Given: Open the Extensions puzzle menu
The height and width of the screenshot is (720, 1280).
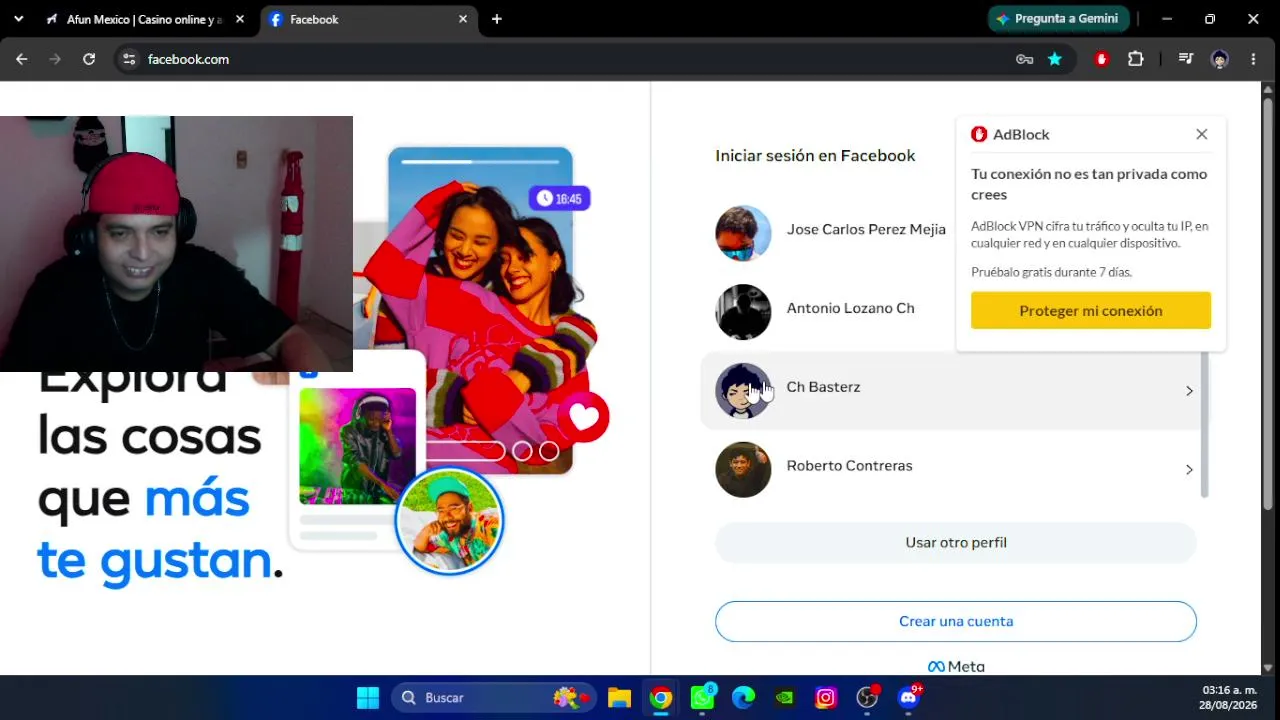Looking at the screenshot, I should click(1136, 59).
